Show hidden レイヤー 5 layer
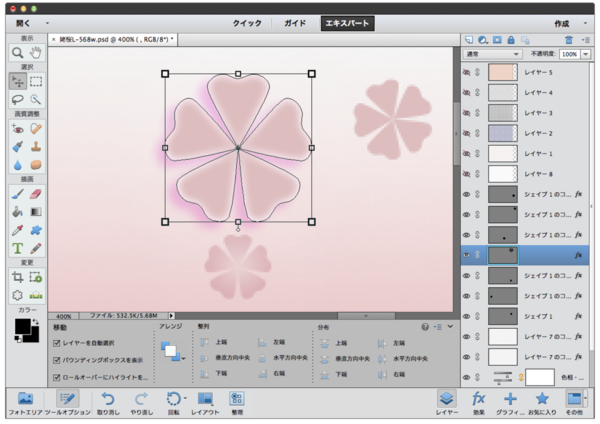The height and width of the screenshot is (424, 600). click(466, 72)
